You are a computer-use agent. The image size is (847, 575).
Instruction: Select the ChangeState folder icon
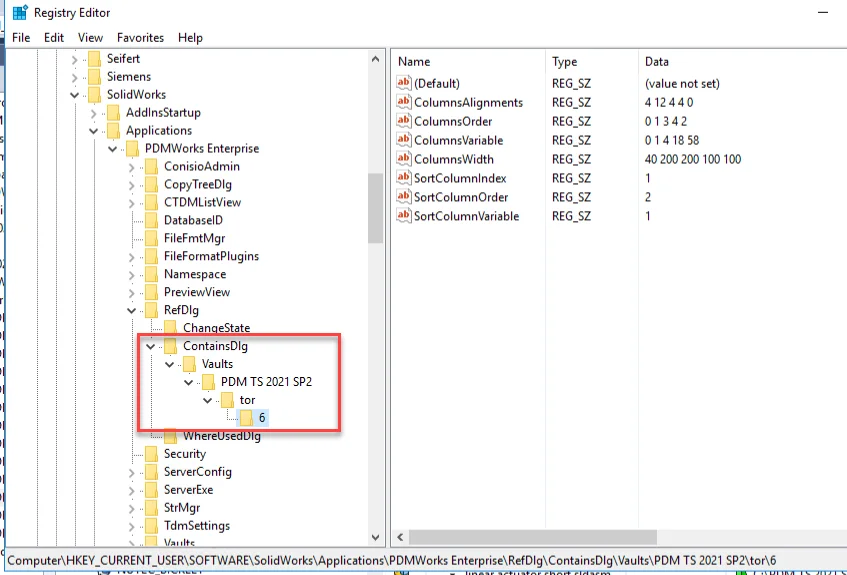coord(171,327)
